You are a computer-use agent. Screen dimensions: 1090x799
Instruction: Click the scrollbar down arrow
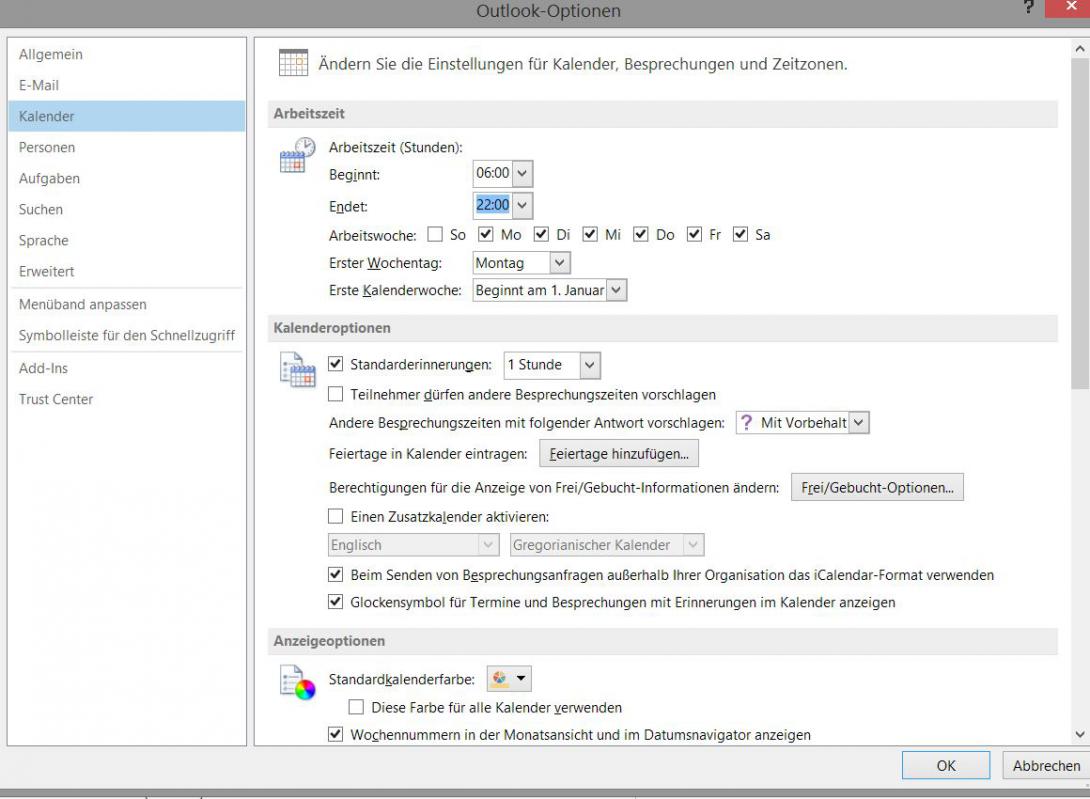coord(1080,734)
